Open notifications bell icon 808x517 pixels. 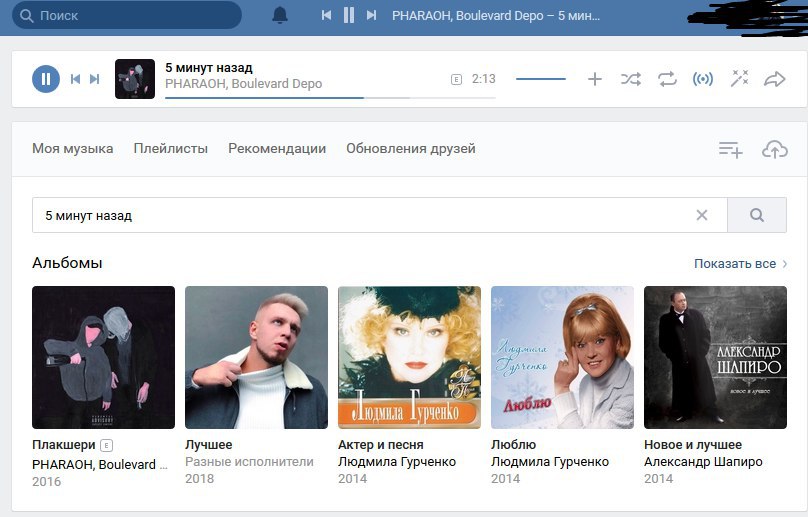tap(280, 15)
